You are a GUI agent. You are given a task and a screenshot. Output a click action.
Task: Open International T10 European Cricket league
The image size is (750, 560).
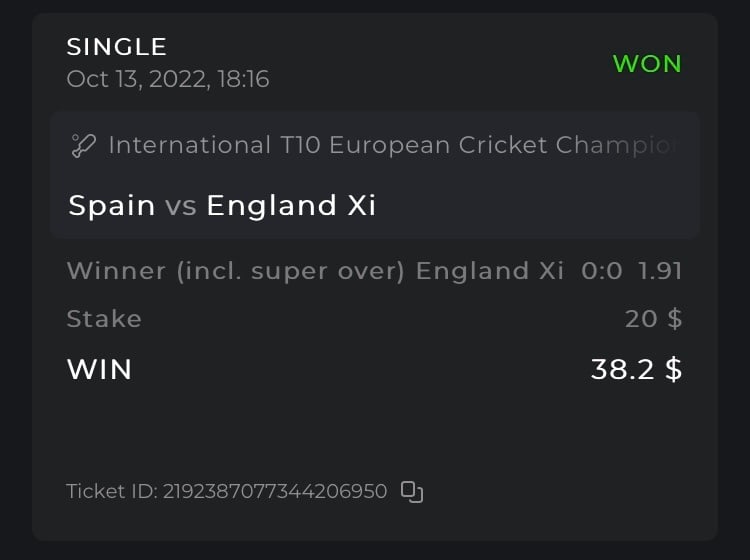(x=391, y=146)
